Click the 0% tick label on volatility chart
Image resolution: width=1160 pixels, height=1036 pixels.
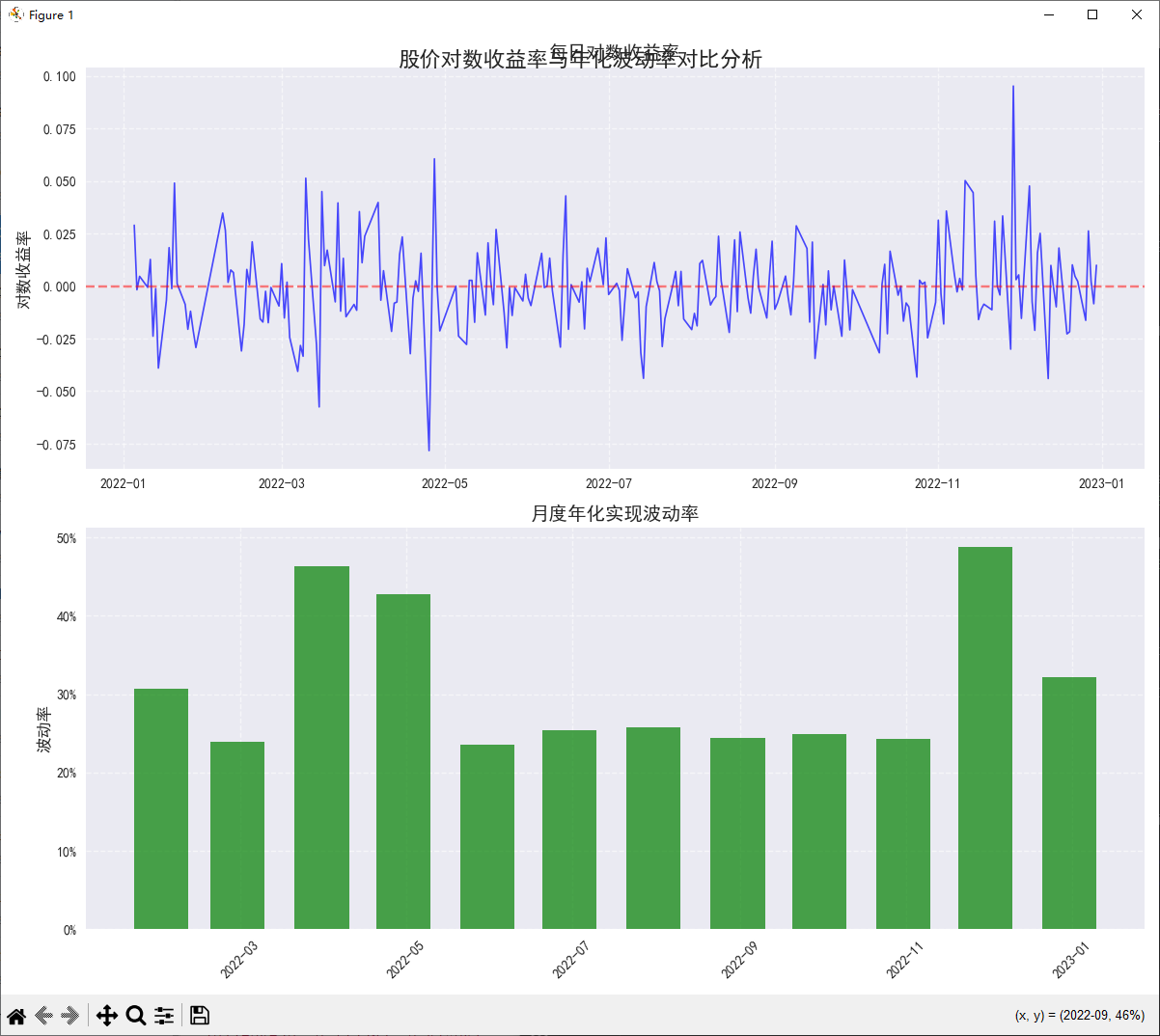click(69, 931)
